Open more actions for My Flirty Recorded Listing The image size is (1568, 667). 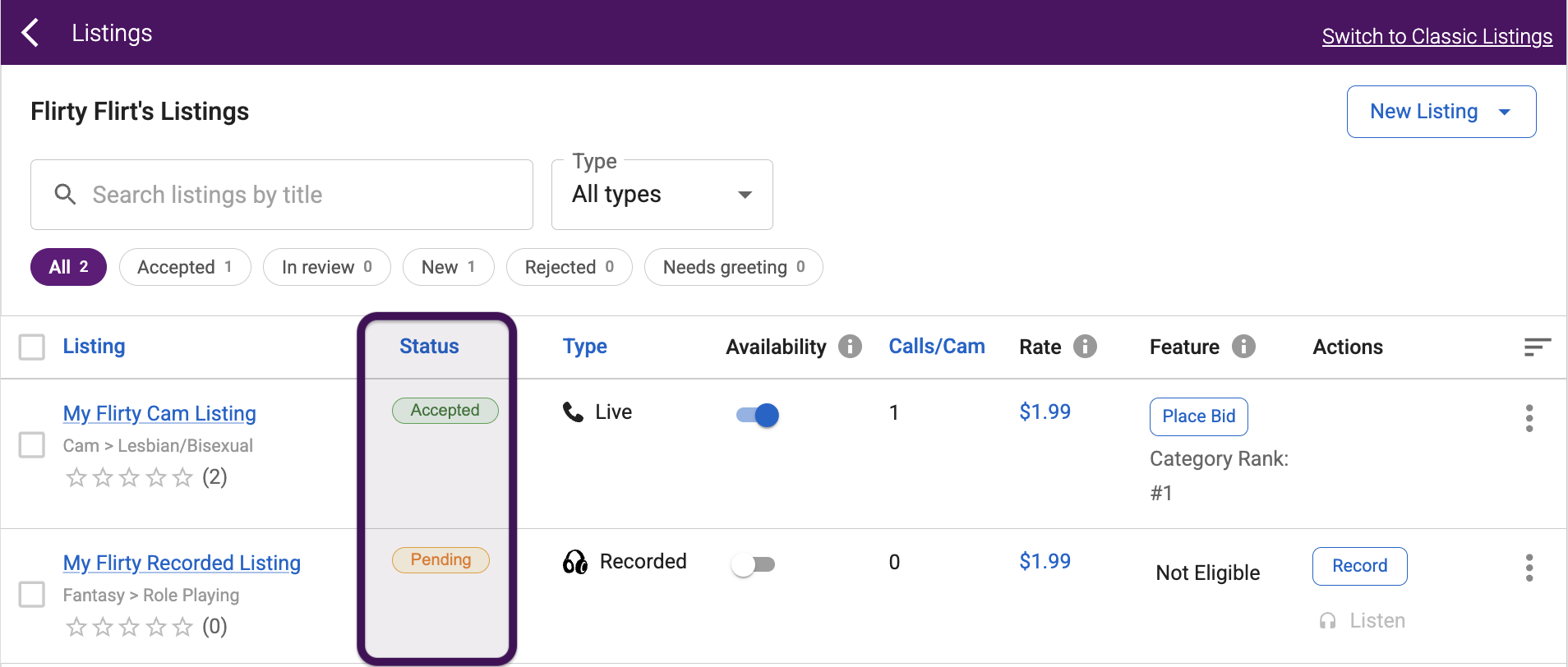click(x=1529, y=568)
